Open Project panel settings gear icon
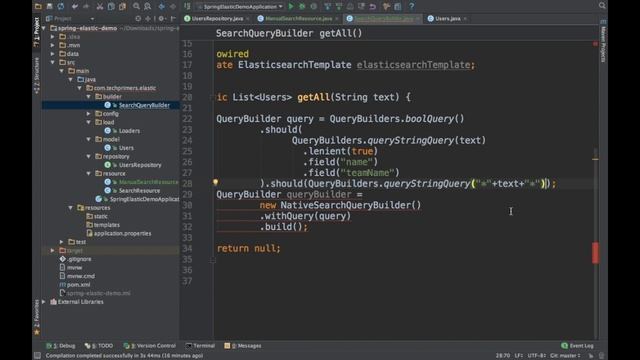 click(162, 18)
